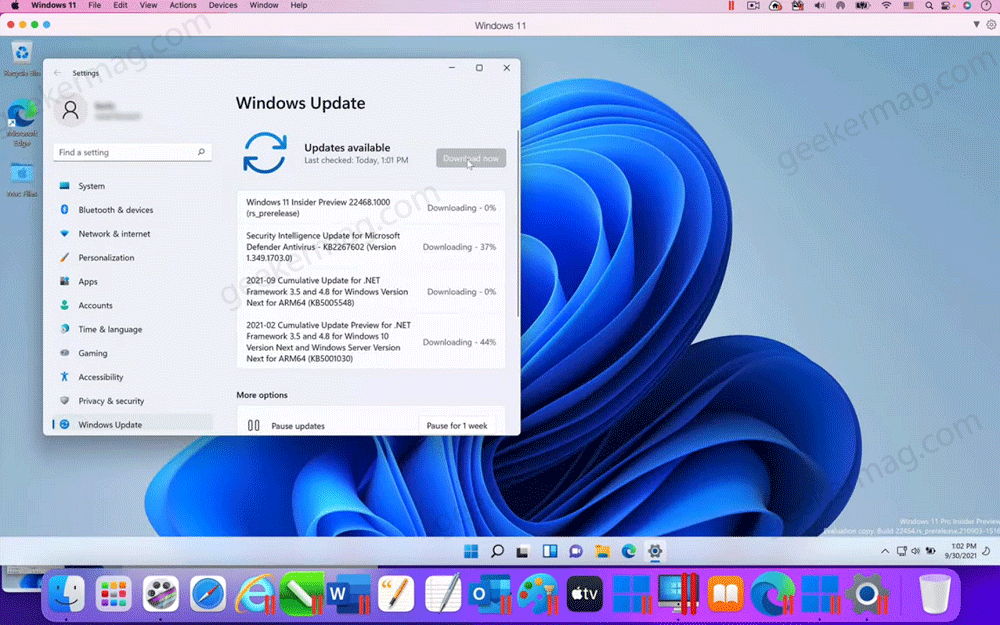Open the Edit menu

(x=120, y=5)
